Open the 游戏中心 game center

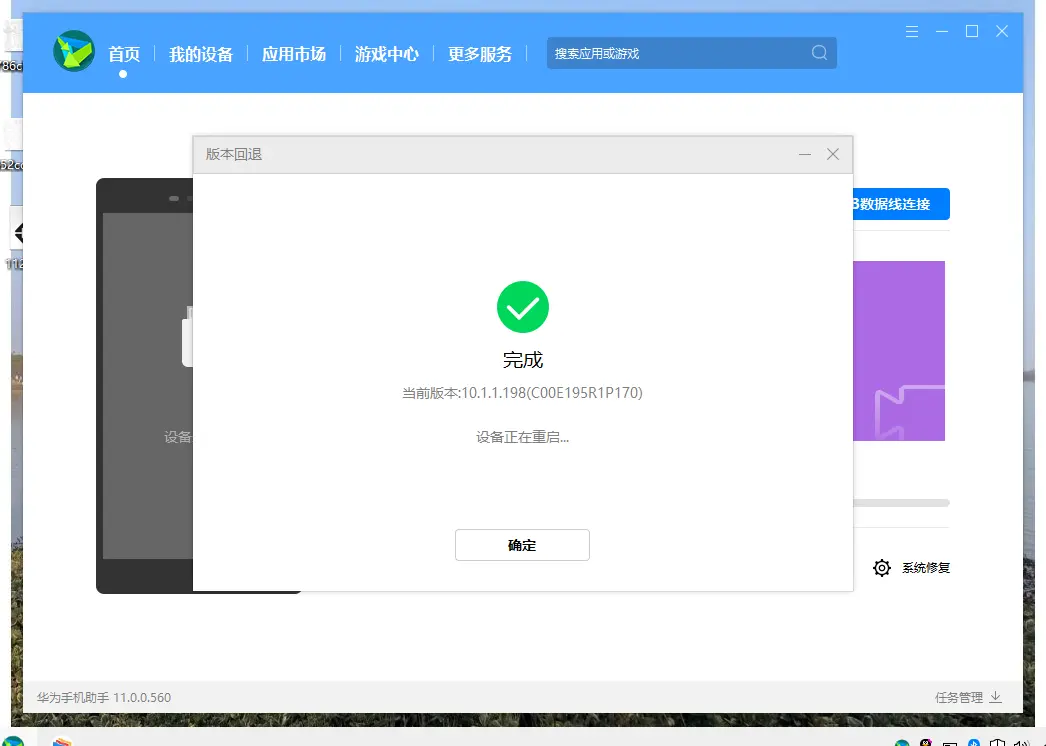click(x=387, y=54)
